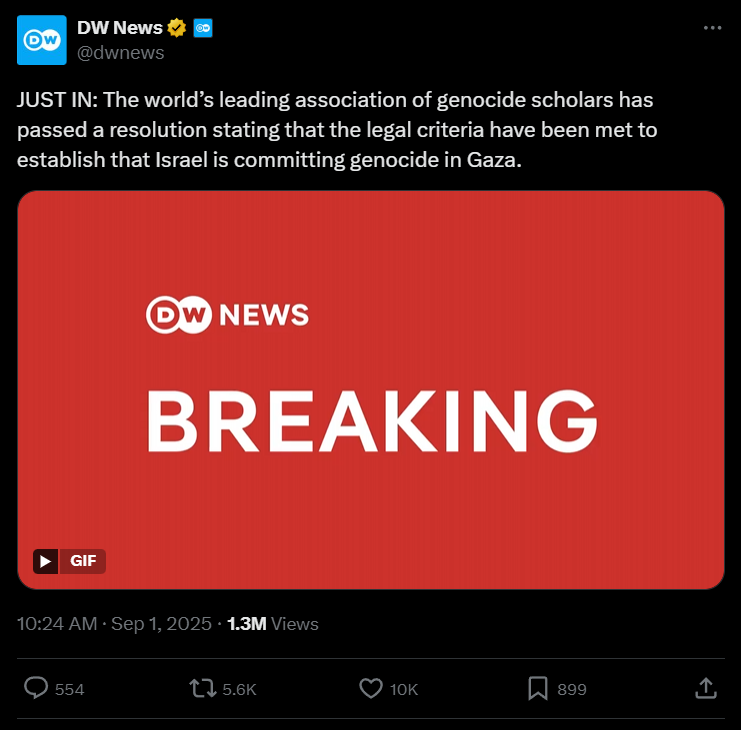Click the reply speech bubble icon
741x730 pixels.
36,688
